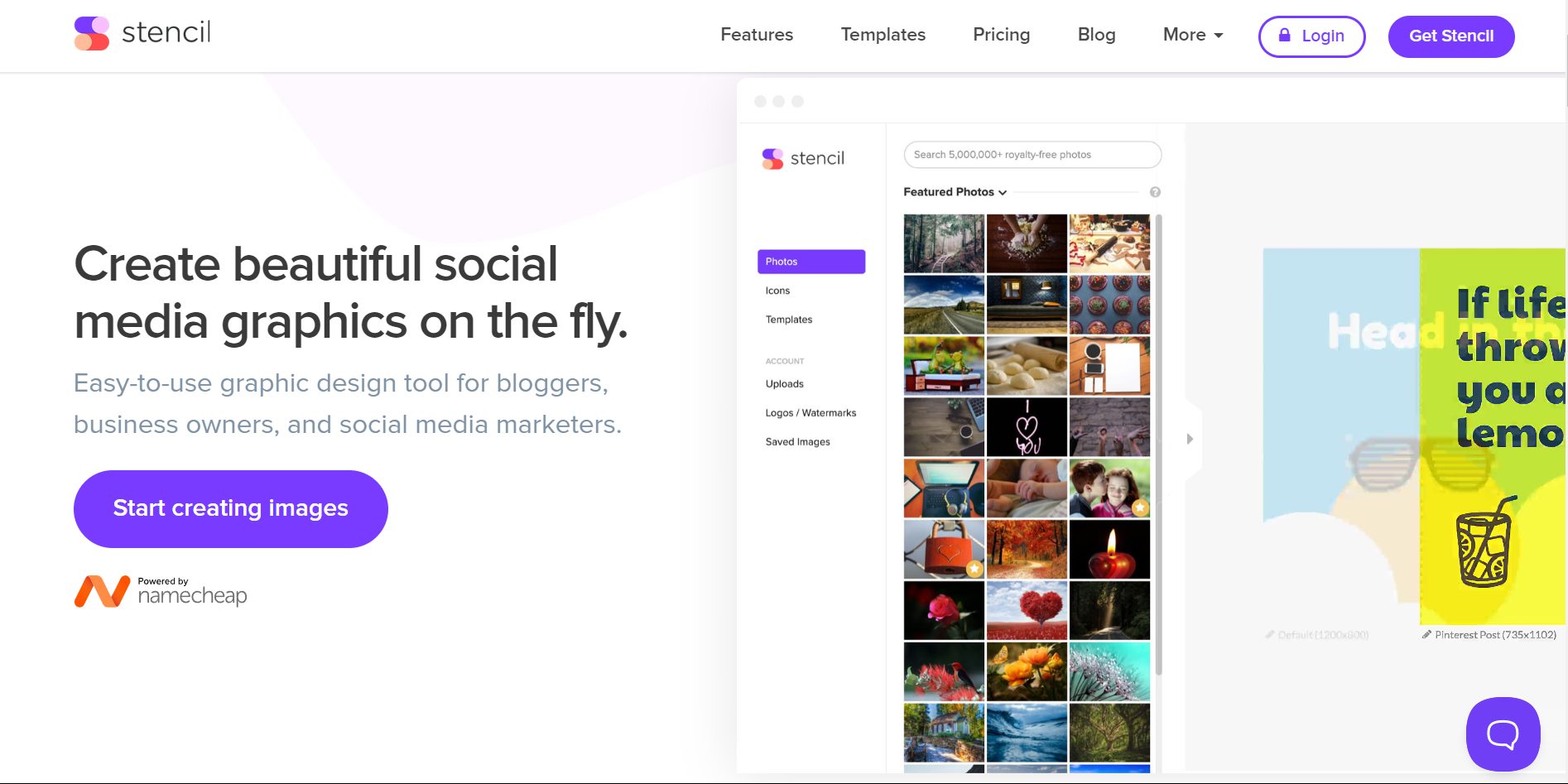Select the camera and notebook desk photo
Image resolution: width=1568 pixels, height=784 pixels.
(x=1109, y=366)
